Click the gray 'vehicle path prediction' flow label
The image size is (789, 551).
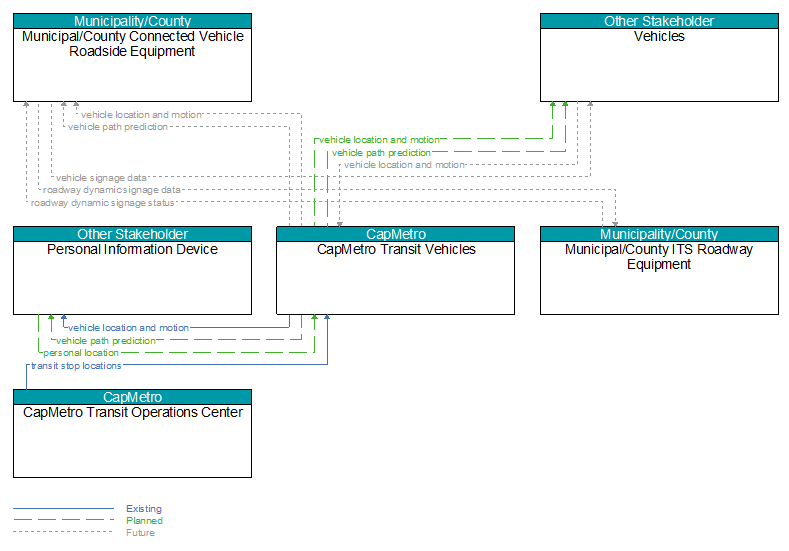[x=118, y=127]
